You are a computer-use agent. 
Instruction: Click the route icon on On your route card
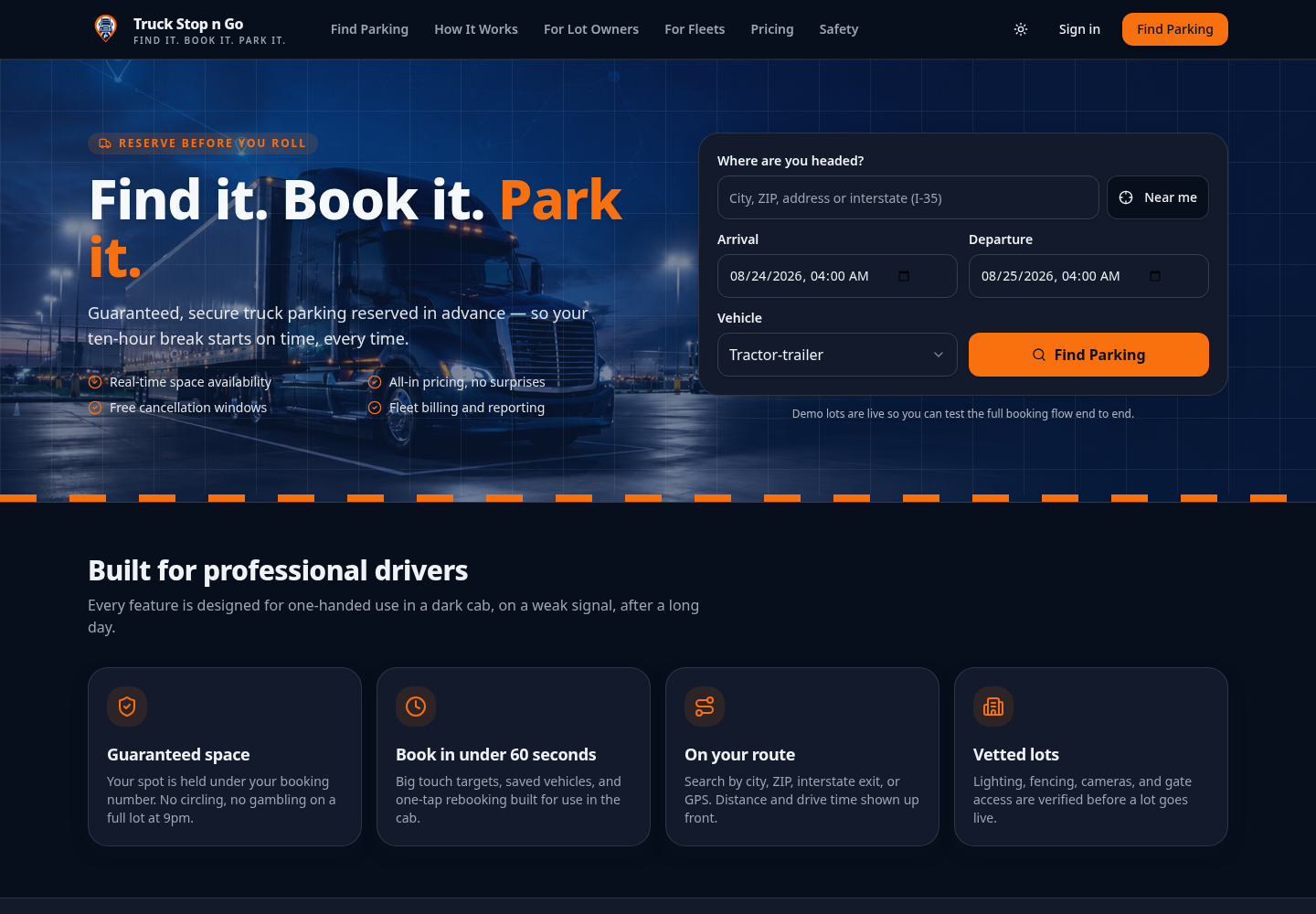click(x=705, y=707)
